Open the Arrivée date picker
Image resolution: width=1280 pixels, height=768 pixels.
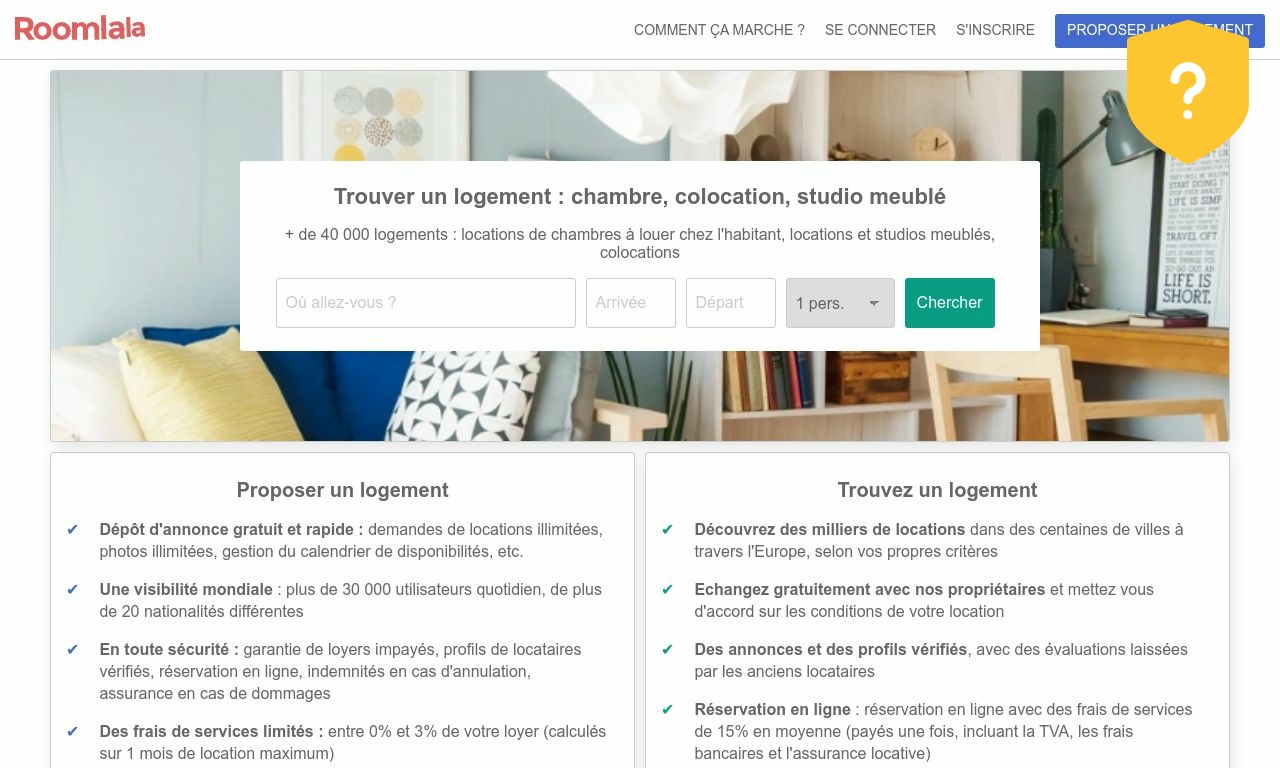[x=631, y=303]
